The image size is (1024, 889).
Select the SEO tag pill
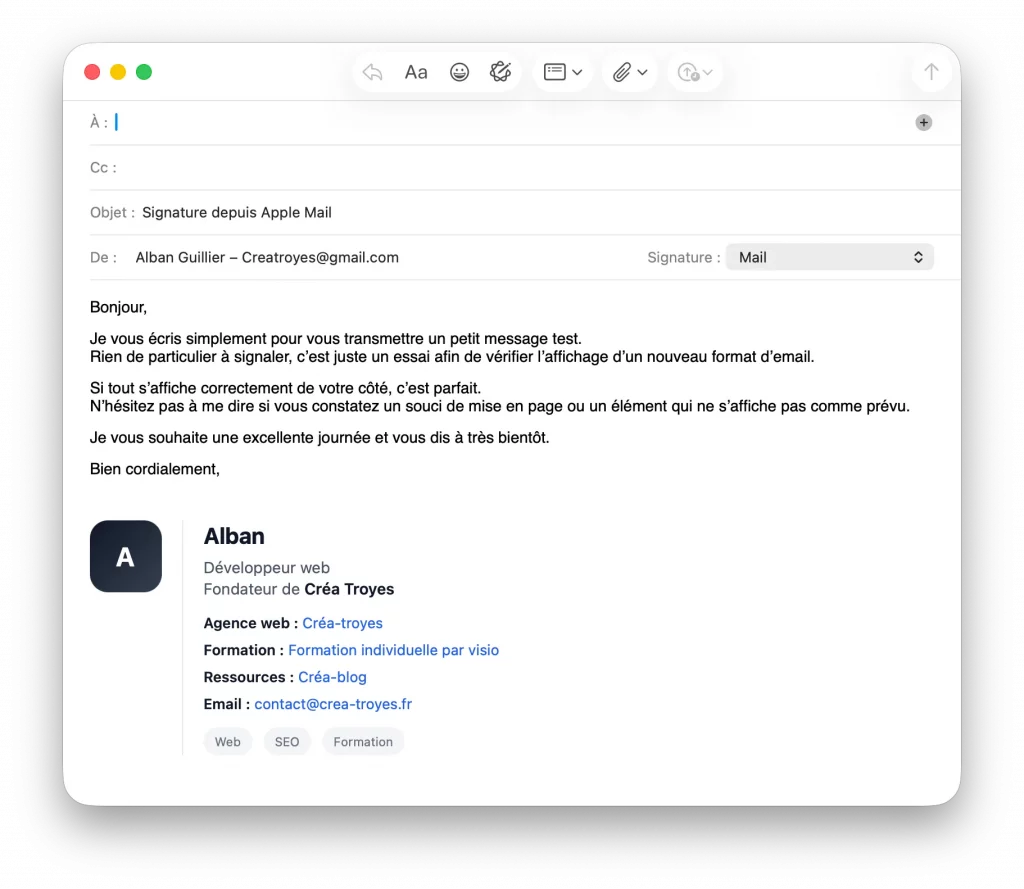click(x=287, y=741)
